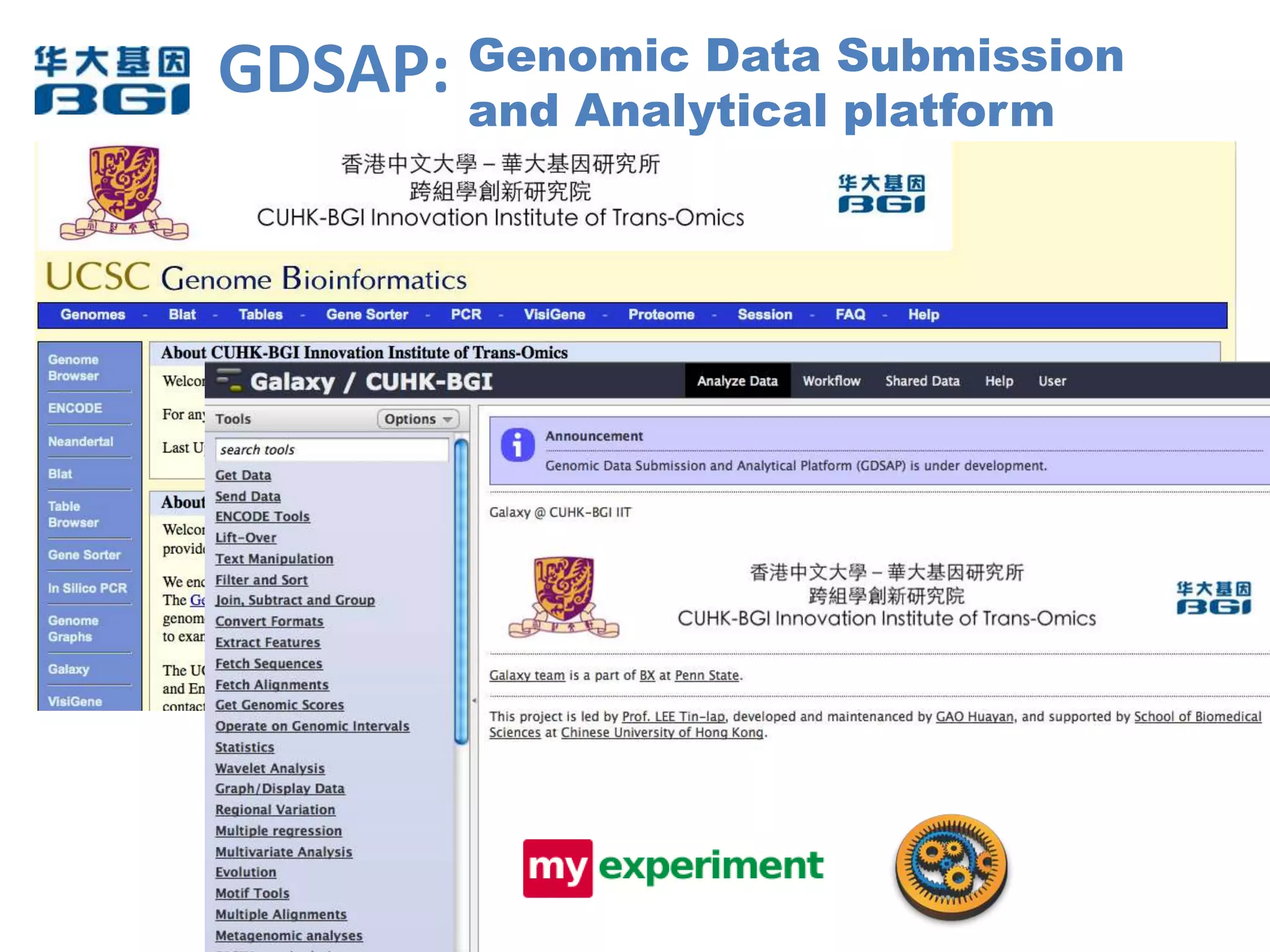Screen dimensions: 1270x952
Task: Open PCR in UCSC navigation bar
Action: tap(466, 315)
